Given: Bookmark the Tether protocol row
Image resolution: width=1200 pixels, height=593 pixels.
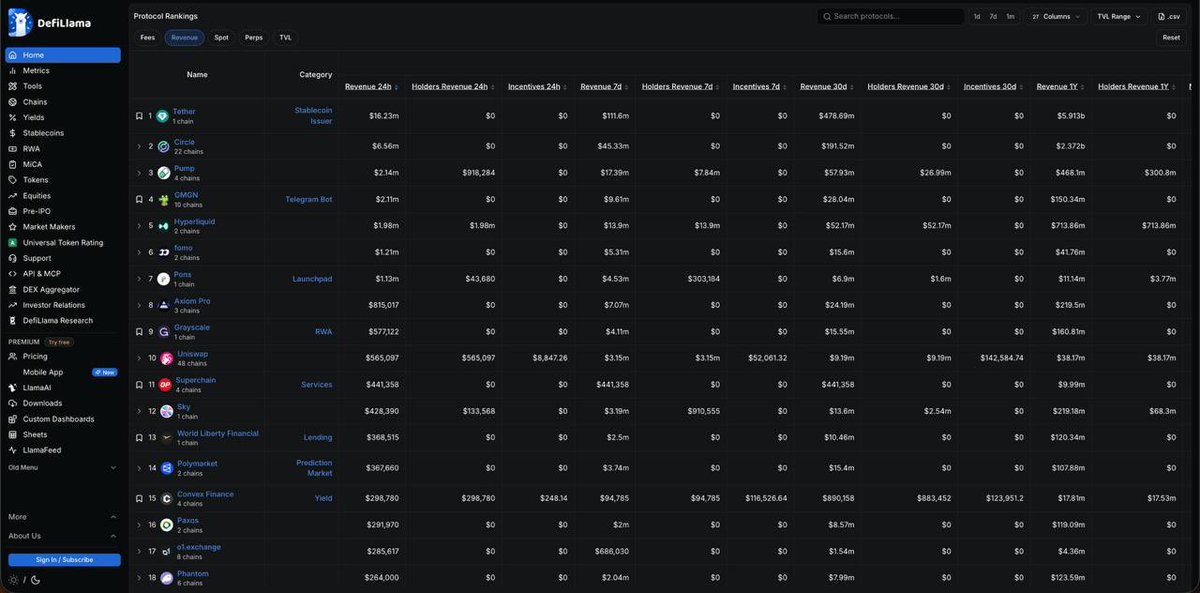Looking at the screenshot, I should (x=139, y=116).
